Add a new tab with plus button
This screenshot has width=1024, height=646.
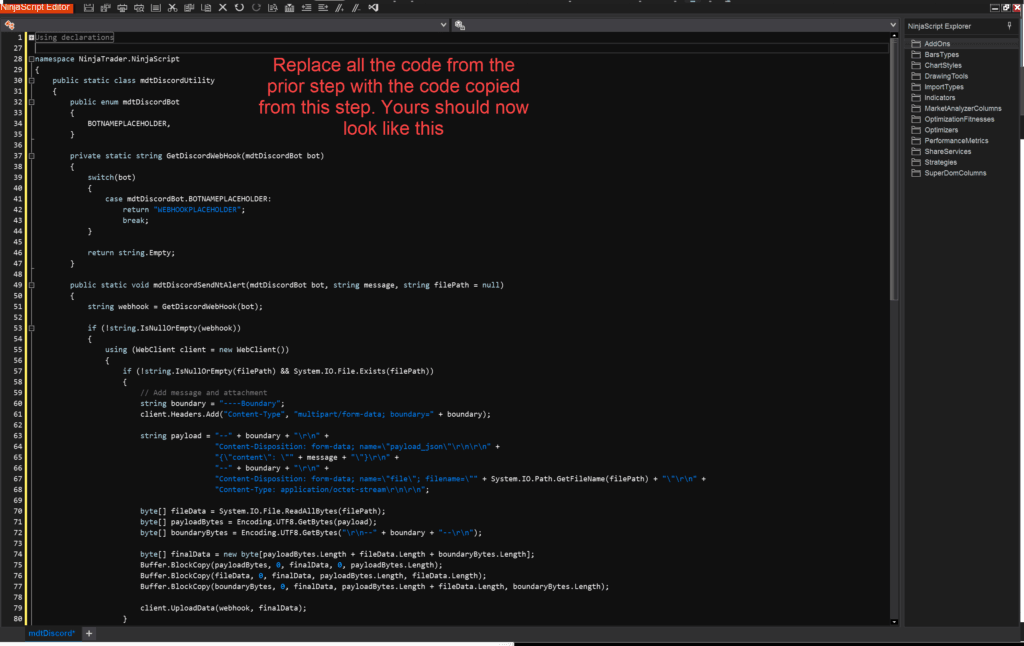pyautogui.click(x=89, y=634)
